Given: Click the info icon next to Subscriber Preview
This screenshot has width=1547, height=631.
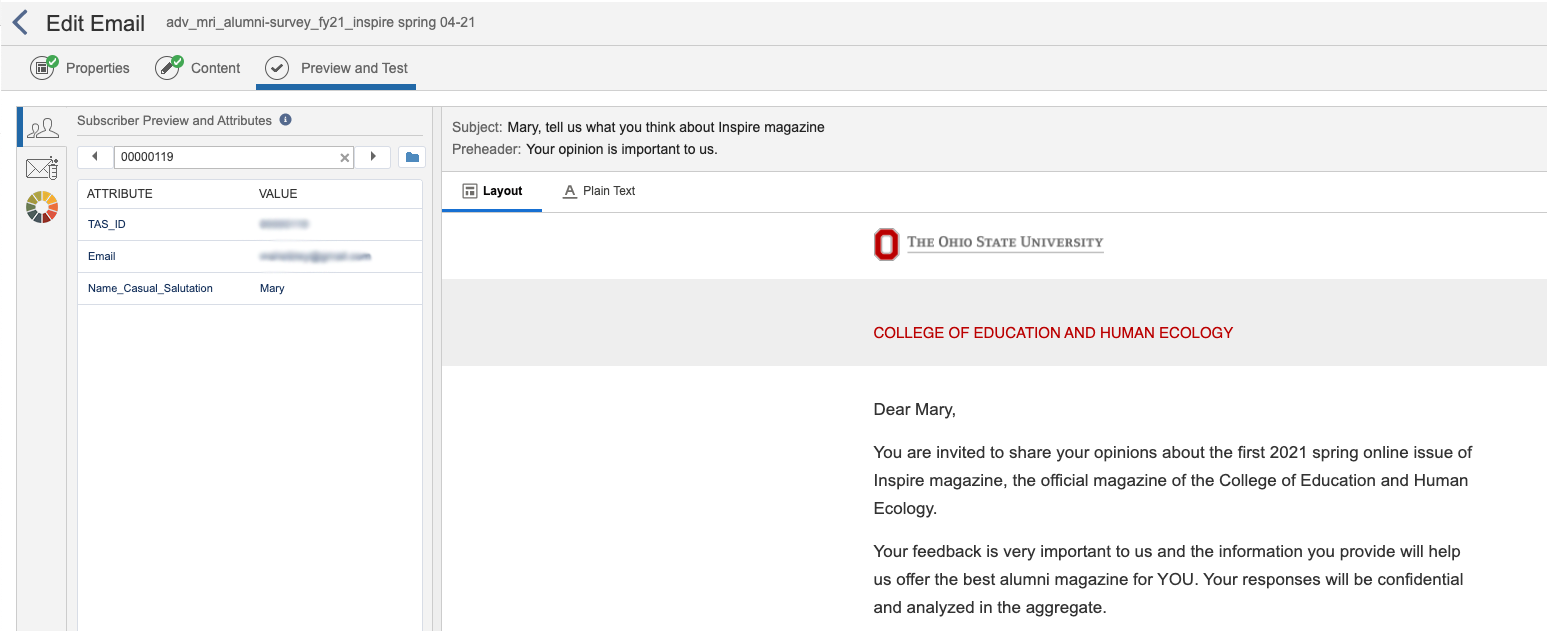Looking at the screenshot, I should point(286,119).
